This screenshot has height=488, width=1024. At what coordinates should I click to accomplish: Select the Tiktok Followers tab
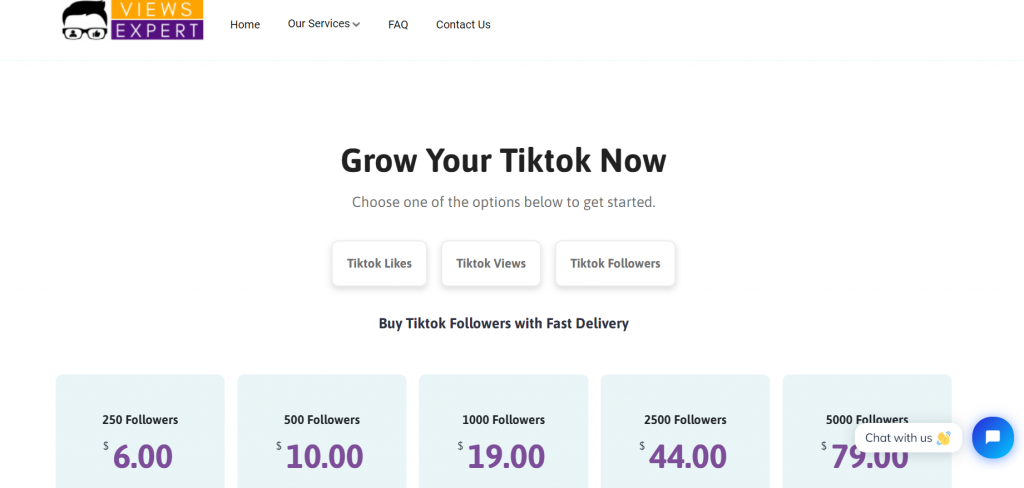pyautogui.click(x=615, y=263)
